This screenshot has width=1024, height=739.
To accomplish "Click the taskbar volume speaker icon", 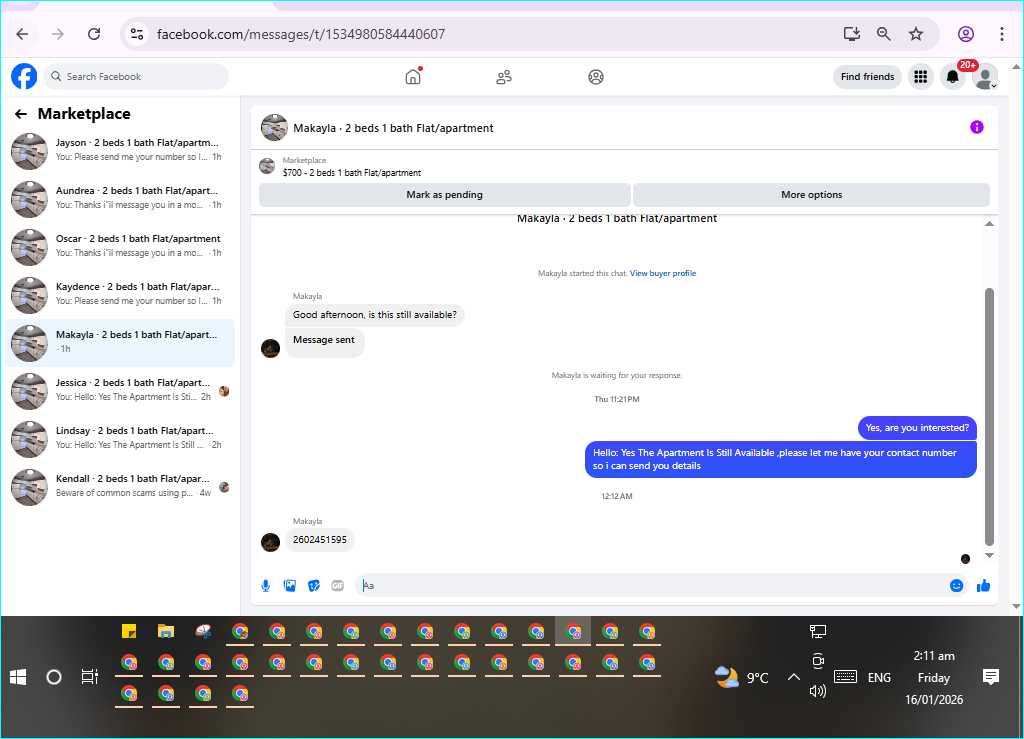I will coord(818,691).
